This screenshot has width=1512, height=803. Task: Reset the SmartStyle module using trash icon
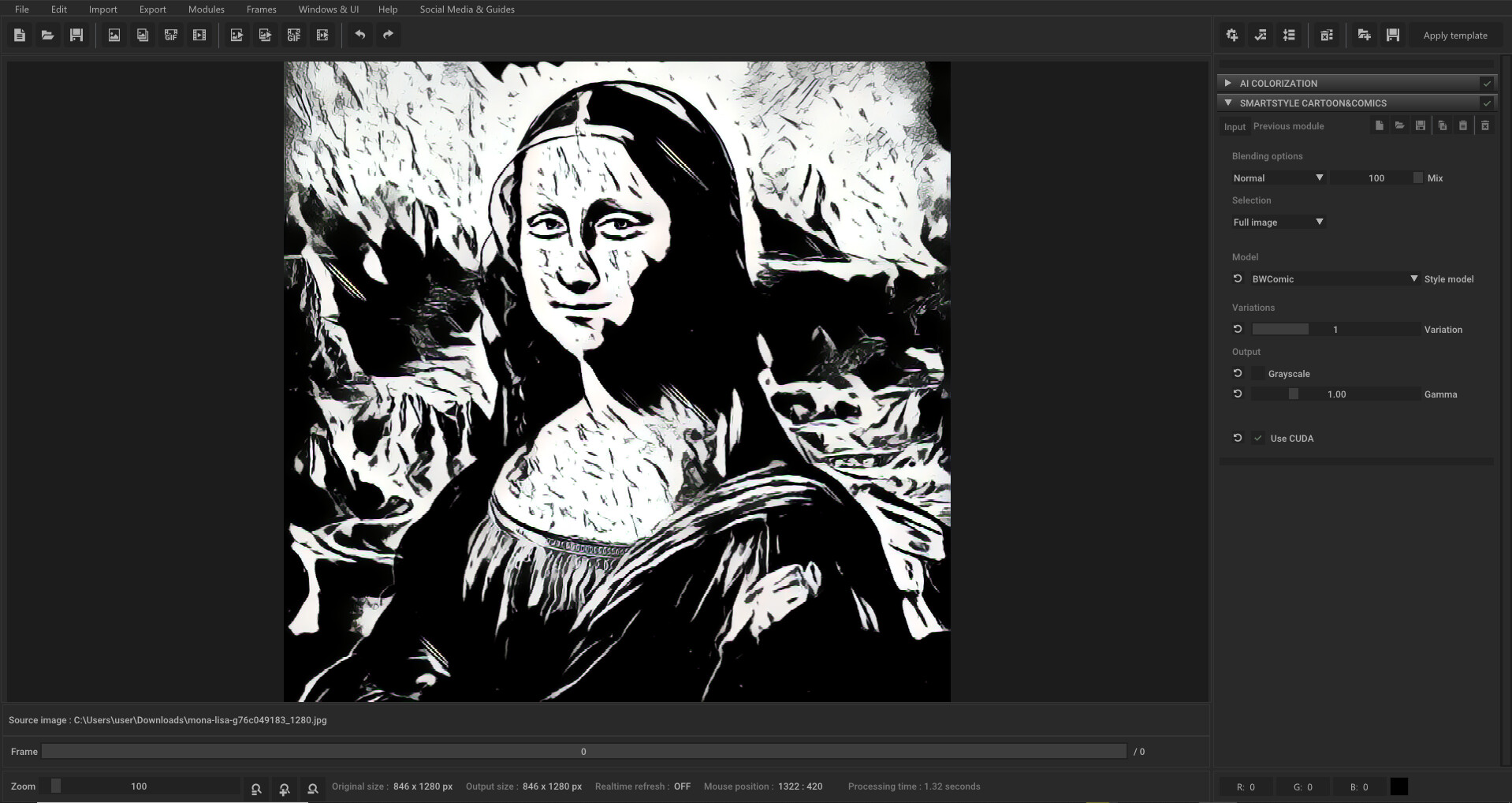click(1484, 125)
